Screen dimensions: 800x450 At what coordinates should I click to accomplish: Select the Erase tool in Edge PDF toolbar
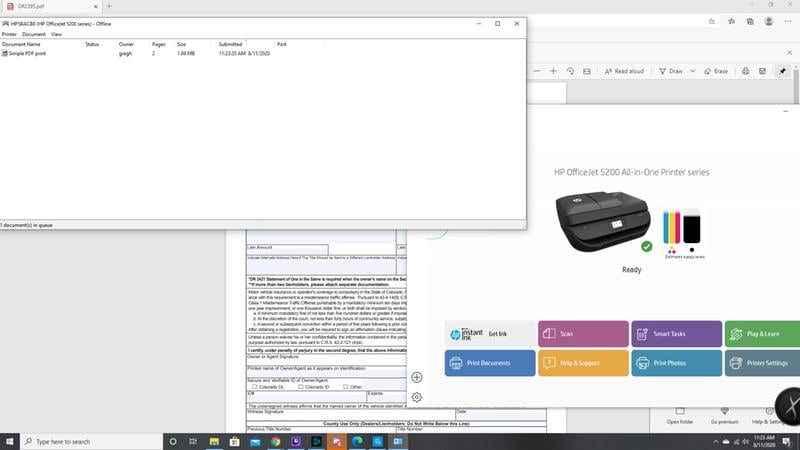(716, 71)
